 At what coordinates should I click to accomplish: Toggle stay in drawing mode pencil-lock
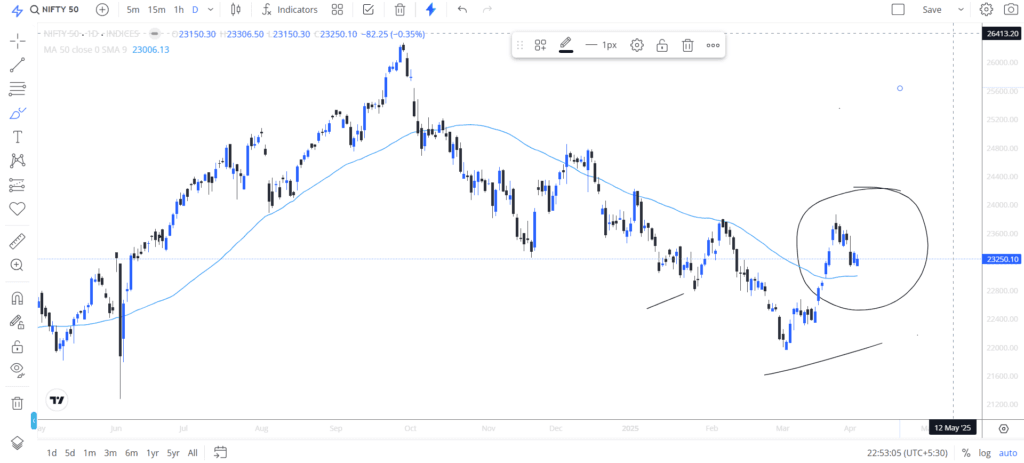[x=18, y=322]
